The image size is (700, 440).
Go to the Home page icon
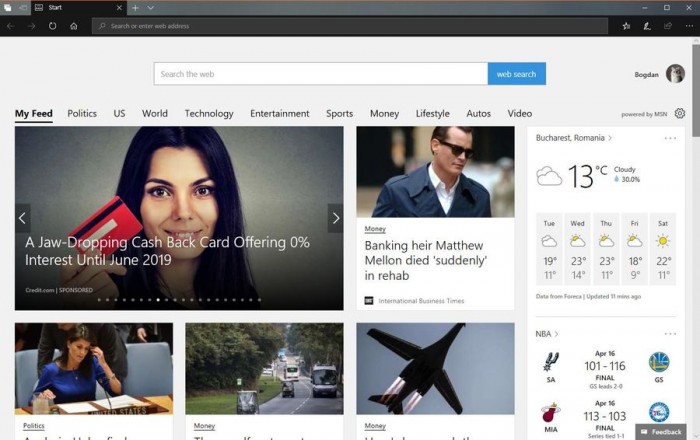(x=74, y=26)
